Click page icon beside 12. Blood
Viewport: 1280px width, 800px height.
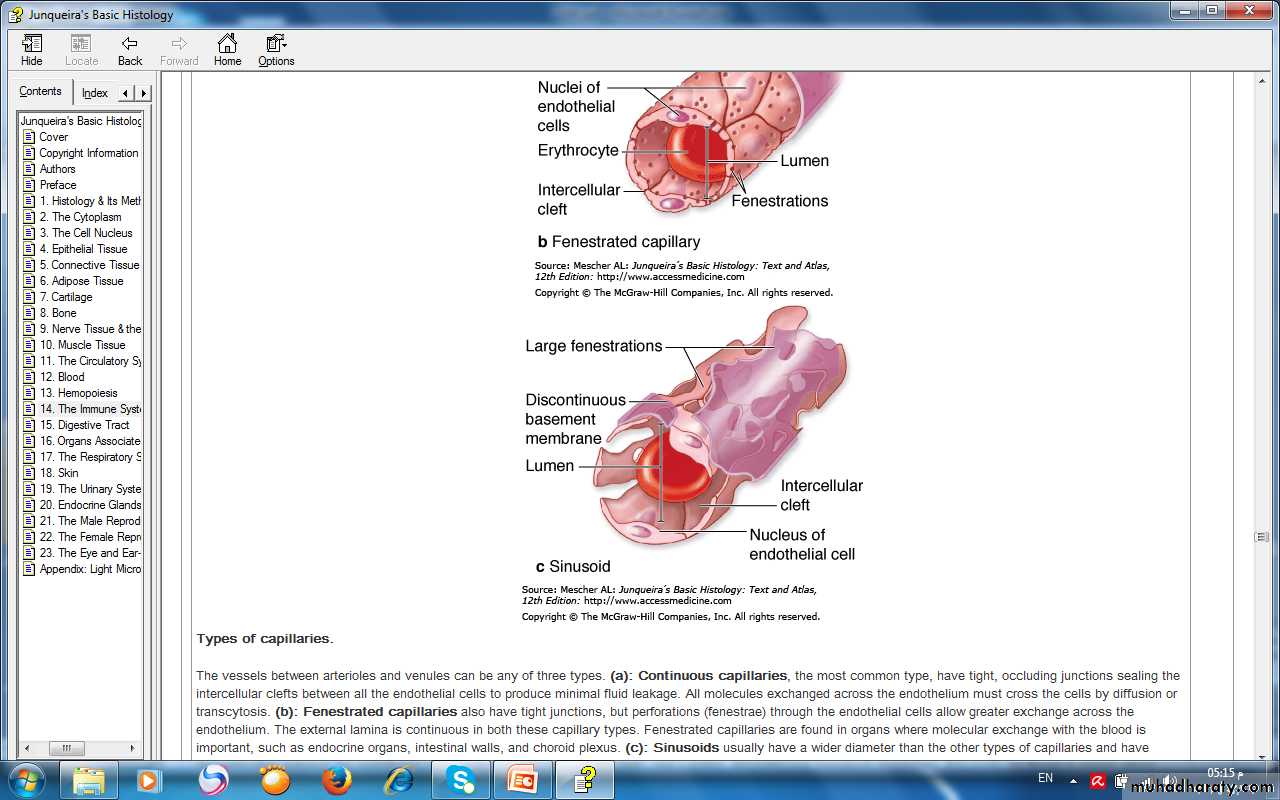tap(29, 377)
